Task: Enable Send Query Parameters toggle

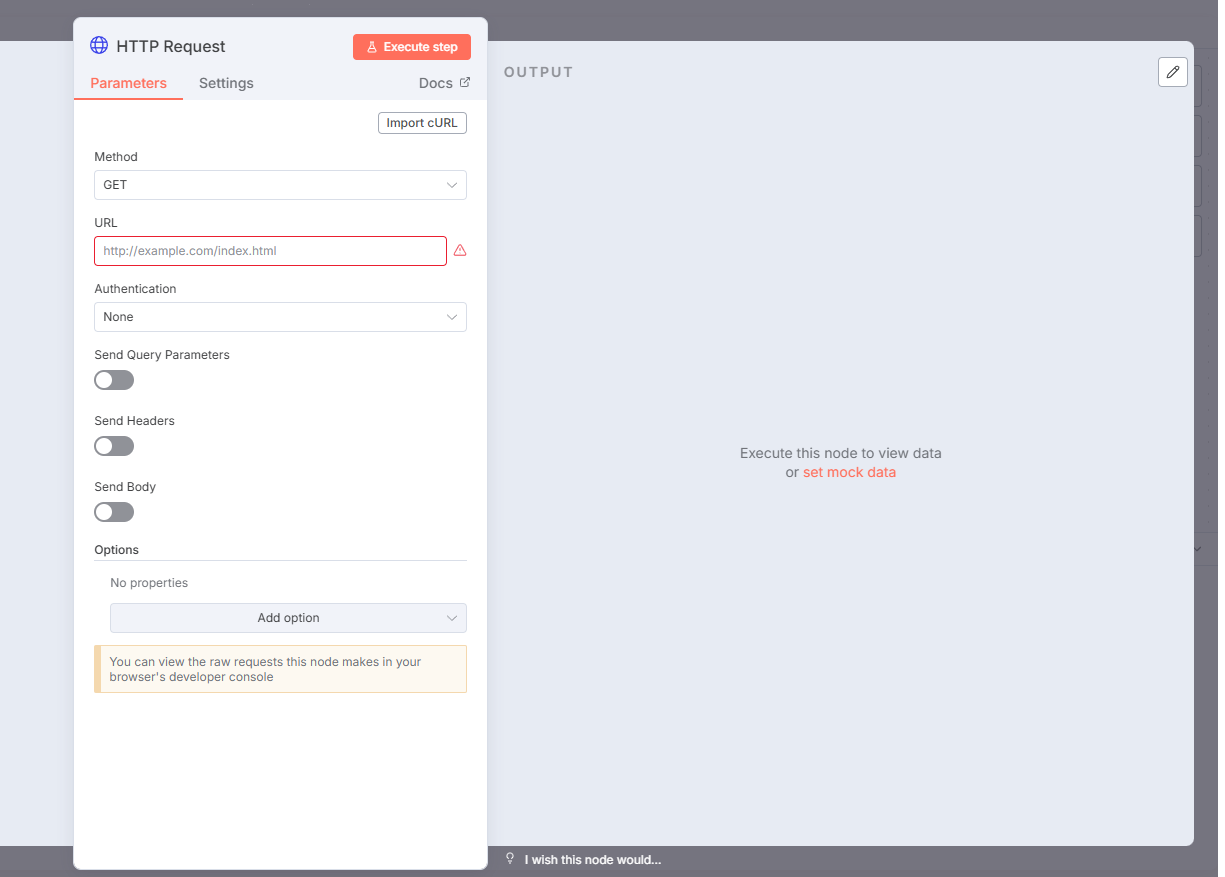Action: 114,380
